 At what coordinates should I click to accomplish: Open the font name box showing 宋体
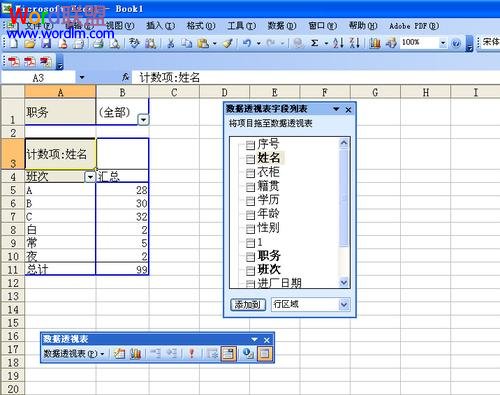tap(490, 42)
